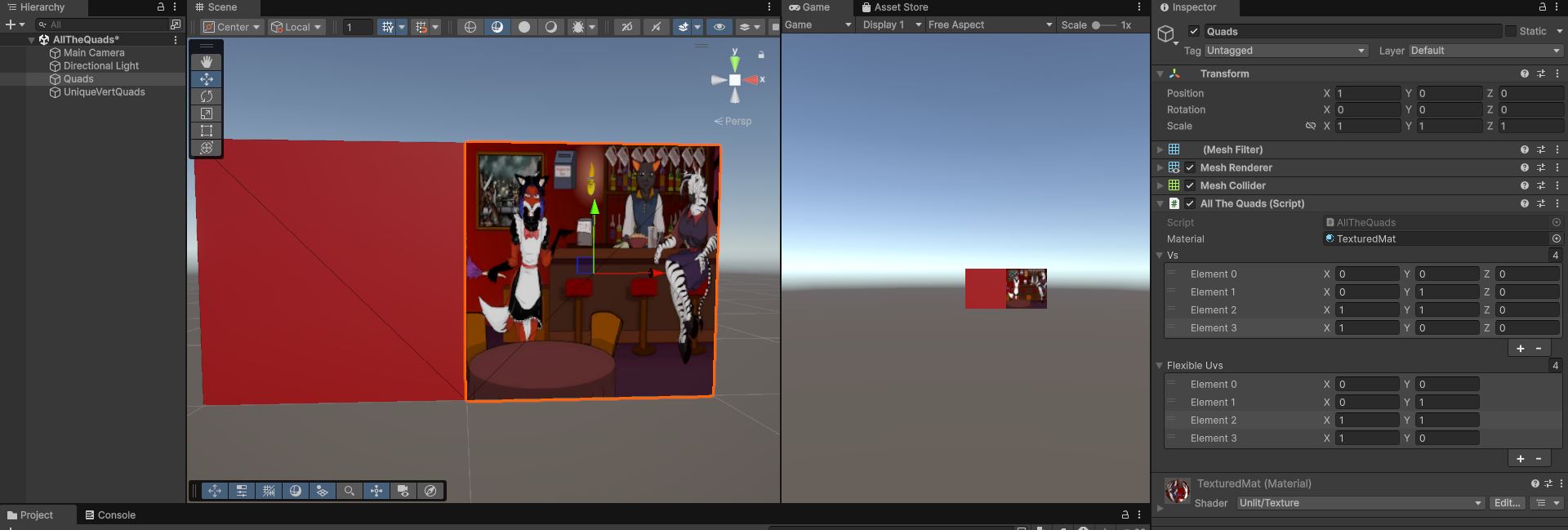This screenshot has width=1568, height=530.
Task: Disable the Mesh Collider component checkbox
Action: [x=1190, y=185]
